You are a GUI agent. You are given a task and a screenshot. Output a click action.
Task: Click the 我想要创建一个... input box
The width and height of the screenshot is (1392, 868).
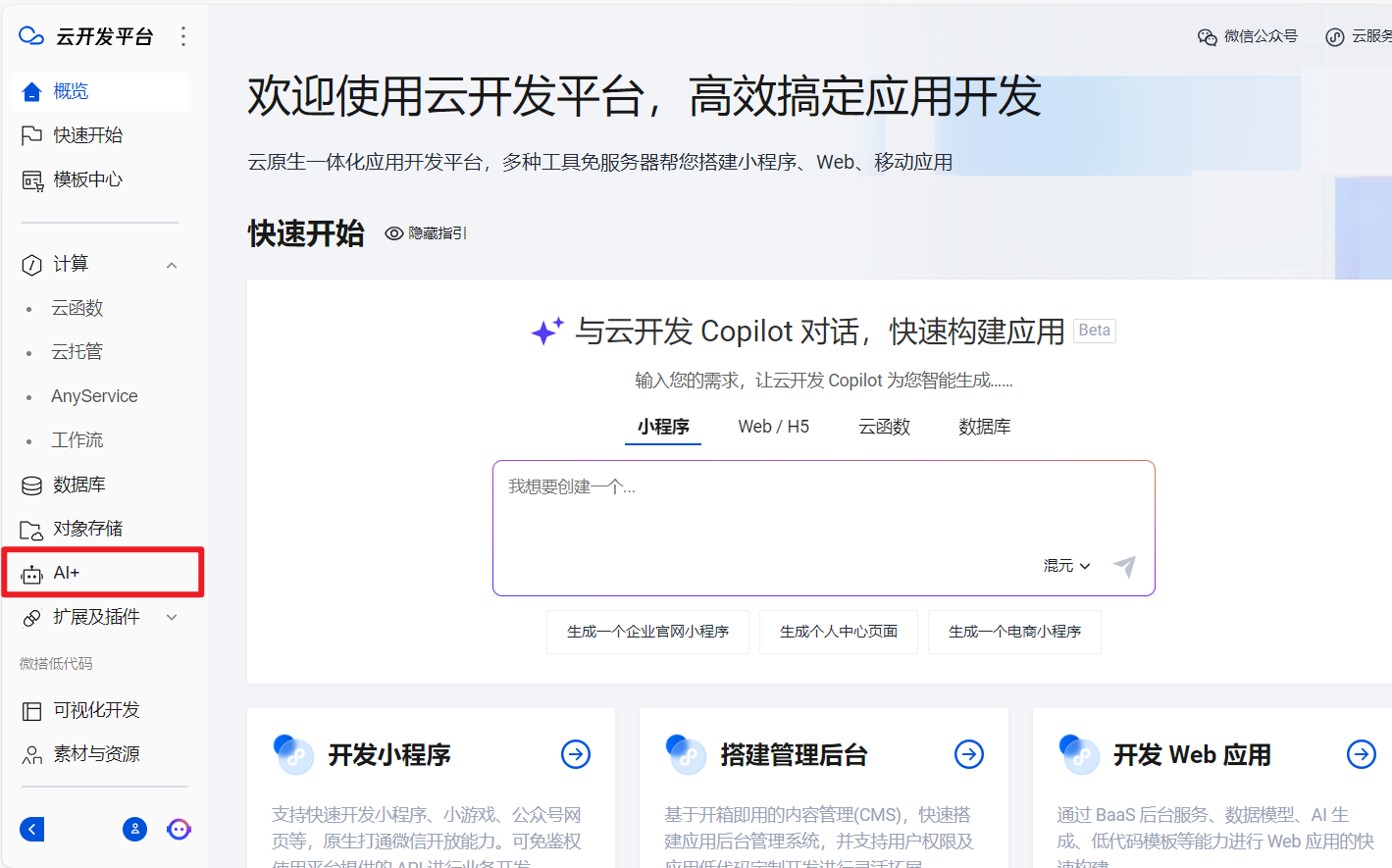(824, 528)
